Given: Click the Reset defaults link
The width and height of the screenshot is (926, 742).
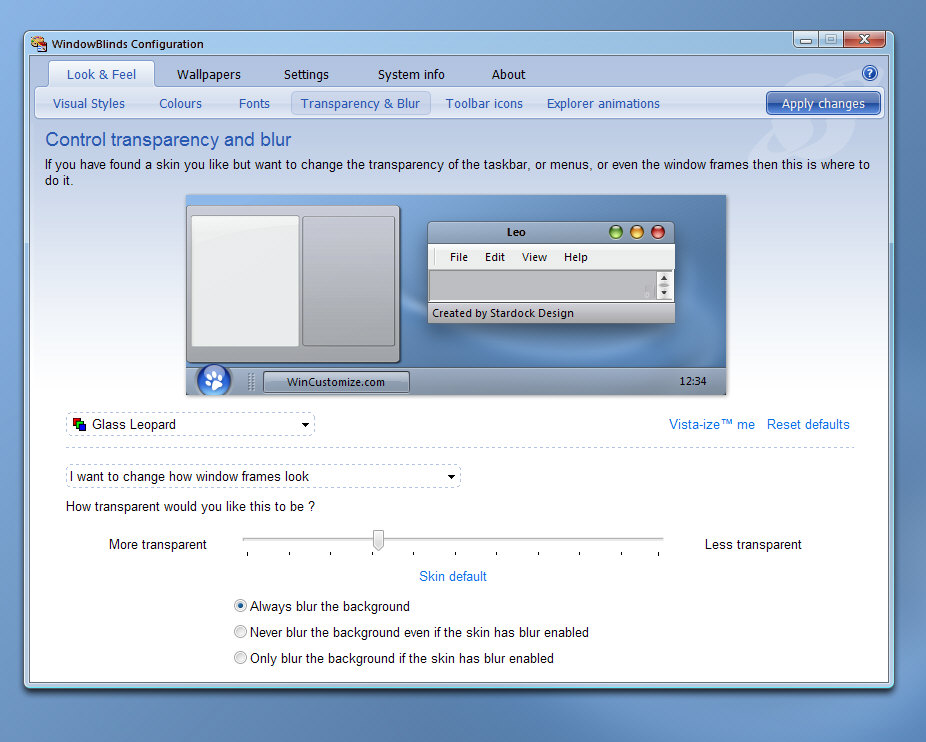Looking at the screenshot, I should [x=808, y=424].
